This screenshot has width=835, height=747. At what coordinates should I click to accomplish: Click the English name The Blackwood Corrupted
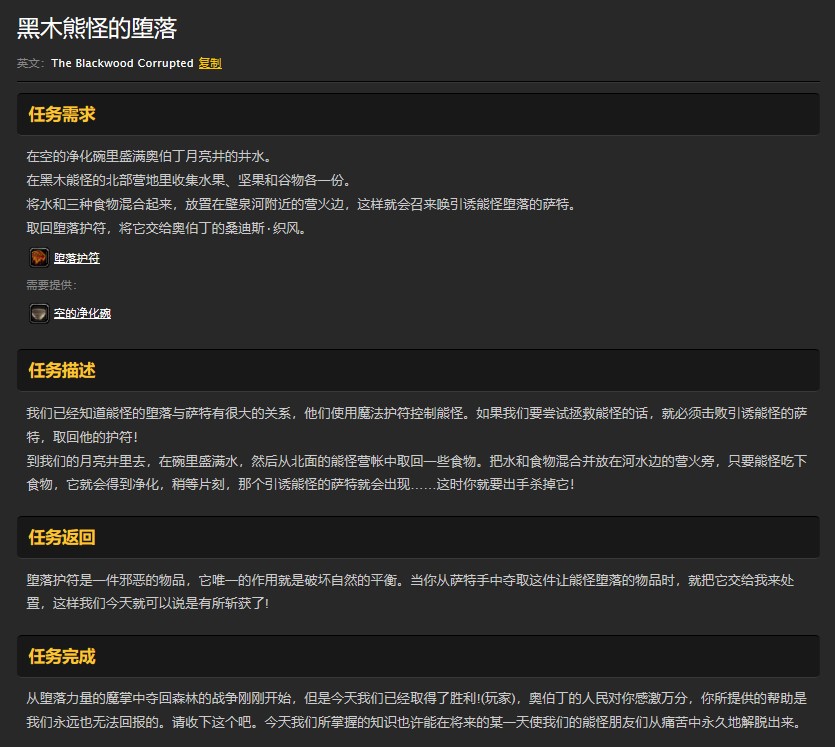(122, 63)
